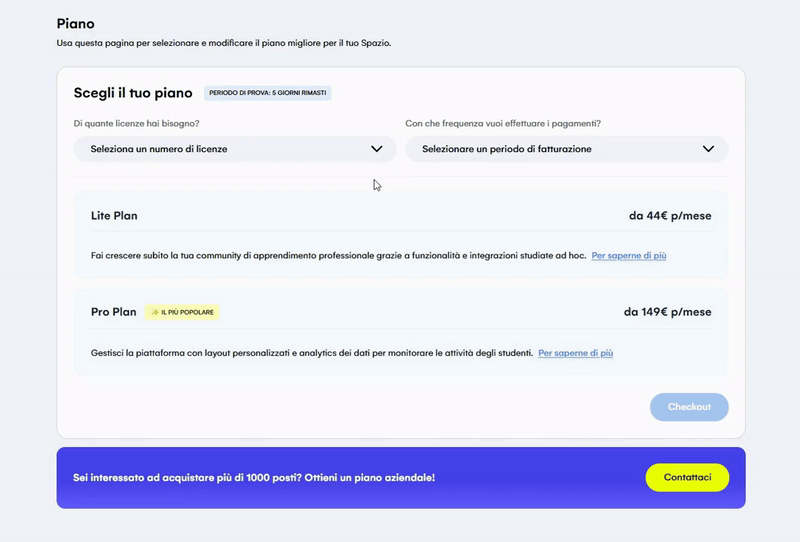
Task: Click the page subtitle 'Usa questa pagina per selezionare'
Action: [224, 43]
